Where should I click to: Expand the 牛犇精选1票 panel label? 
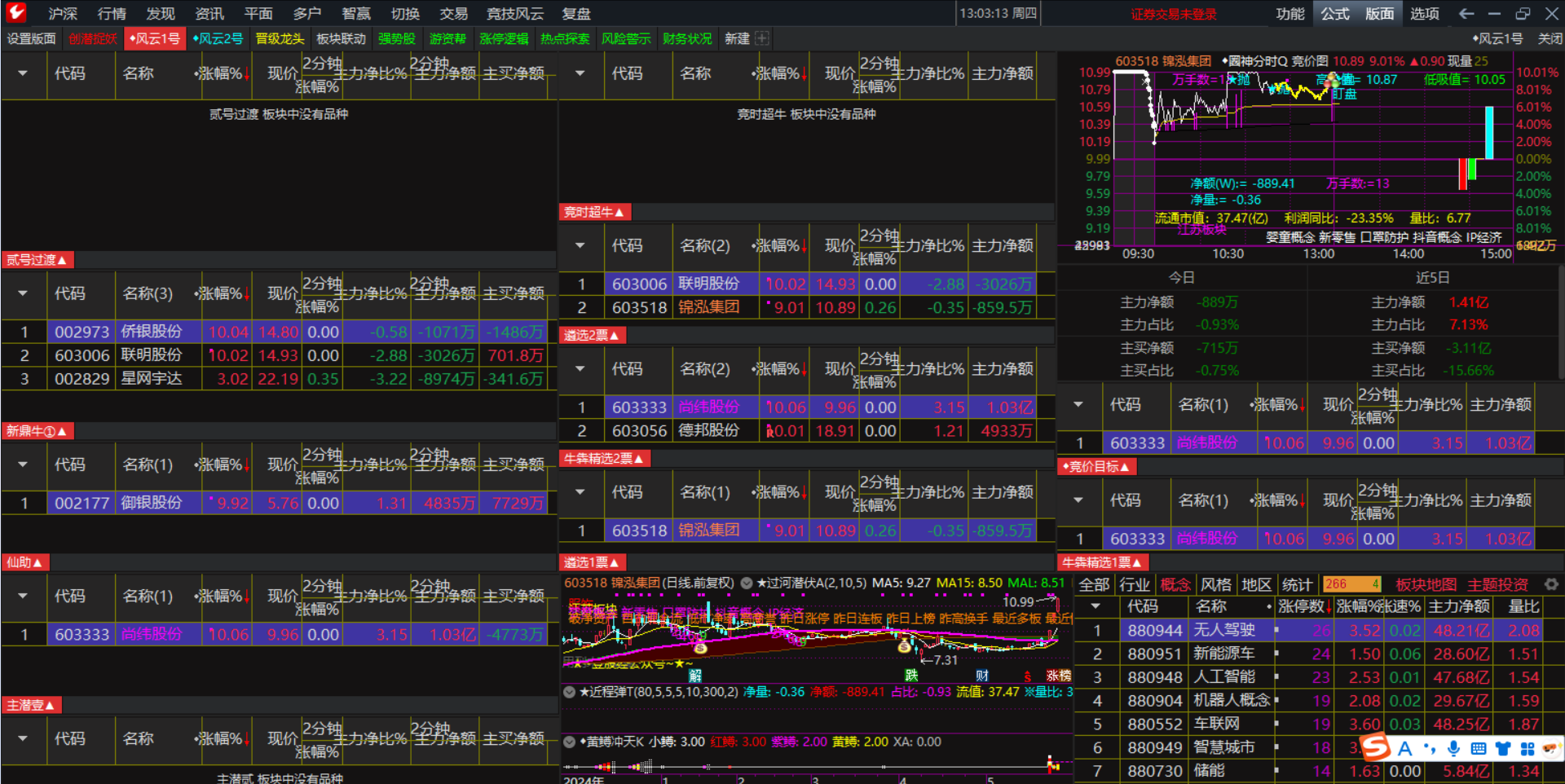(x=1102, y=562)
